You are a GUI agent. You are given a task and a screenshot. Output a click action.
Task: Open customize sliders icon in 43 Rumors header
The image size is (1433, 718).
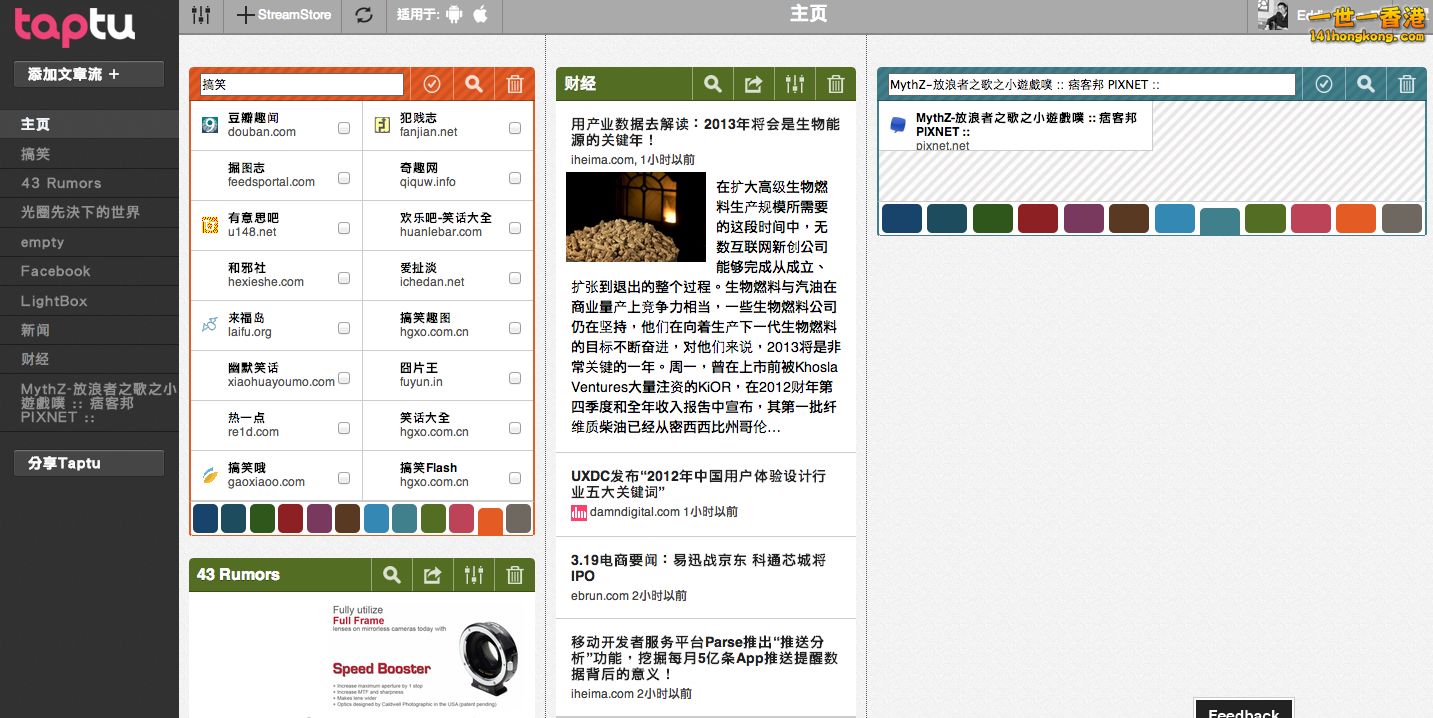click(474, 575)
